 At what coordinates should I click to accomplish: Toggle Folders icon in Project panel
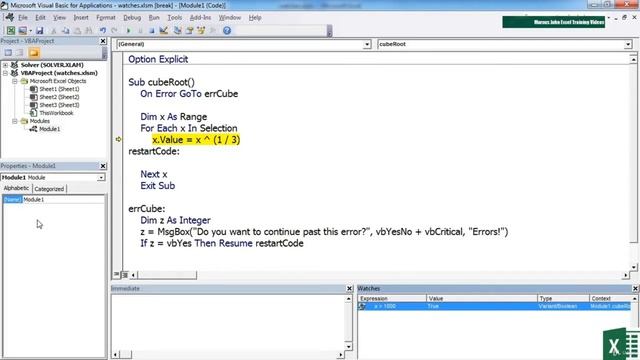pyautogui.click(x=34, y=53)
